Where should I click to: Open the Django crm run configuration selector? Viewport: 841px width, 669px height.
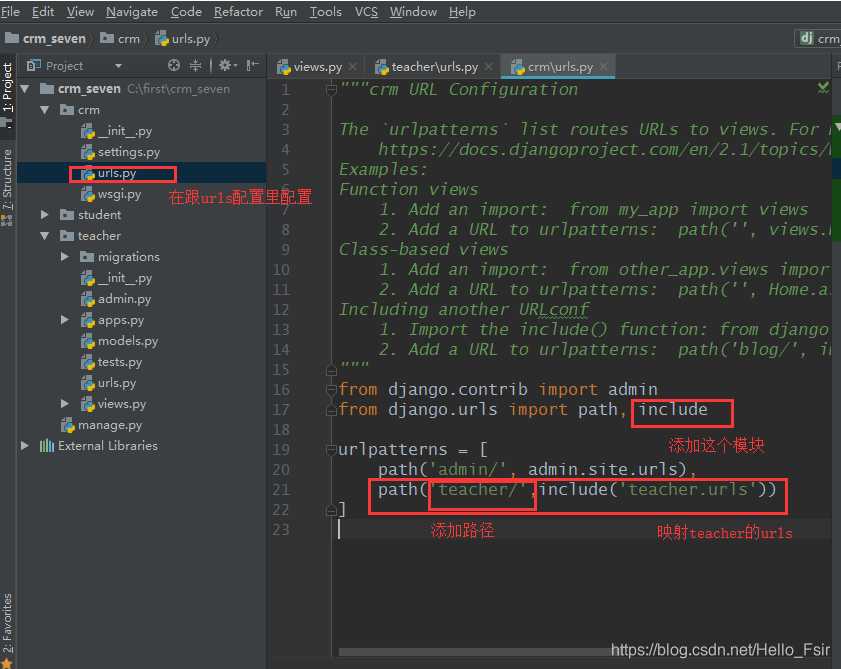pyautogui.click(x=818, y=39)
